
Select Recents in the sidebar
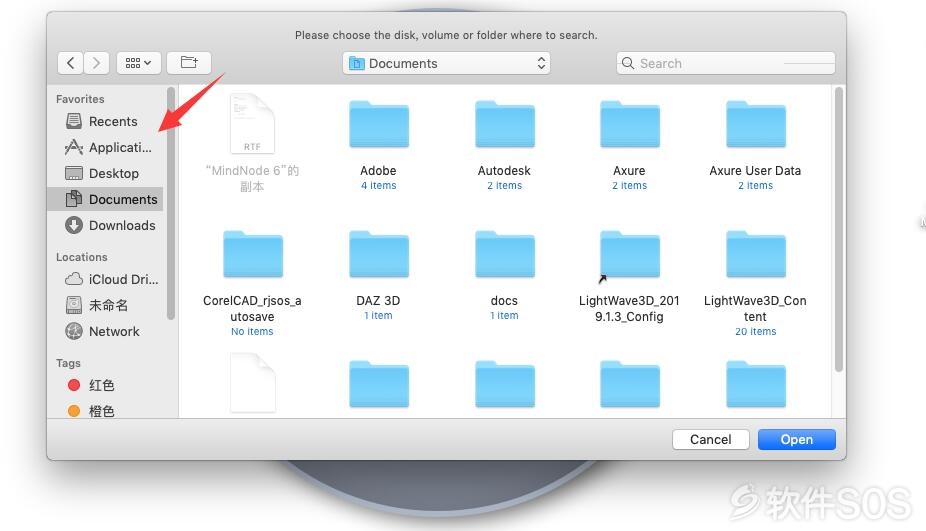(105, 121)
